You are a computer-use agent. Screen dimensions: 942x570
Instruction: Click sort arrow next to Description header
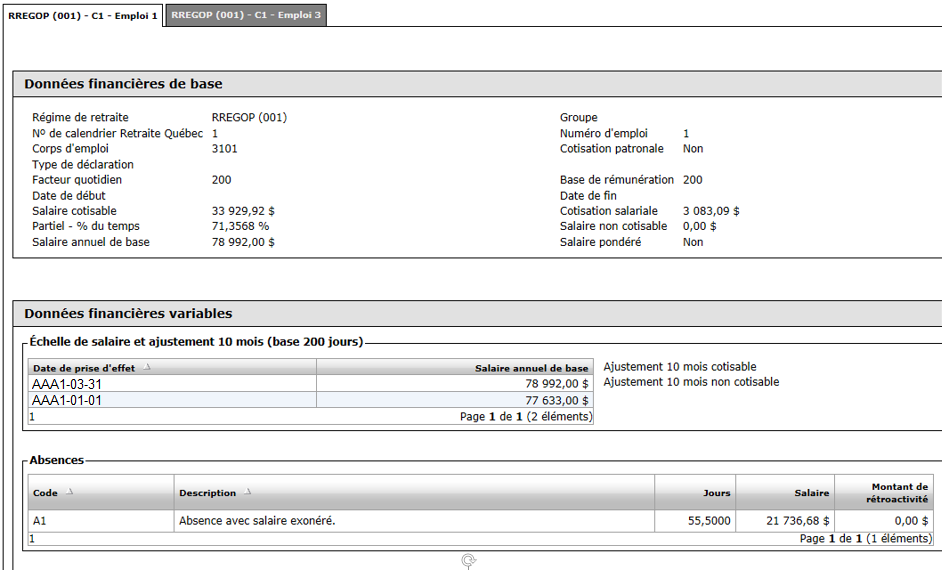(248, 492)
